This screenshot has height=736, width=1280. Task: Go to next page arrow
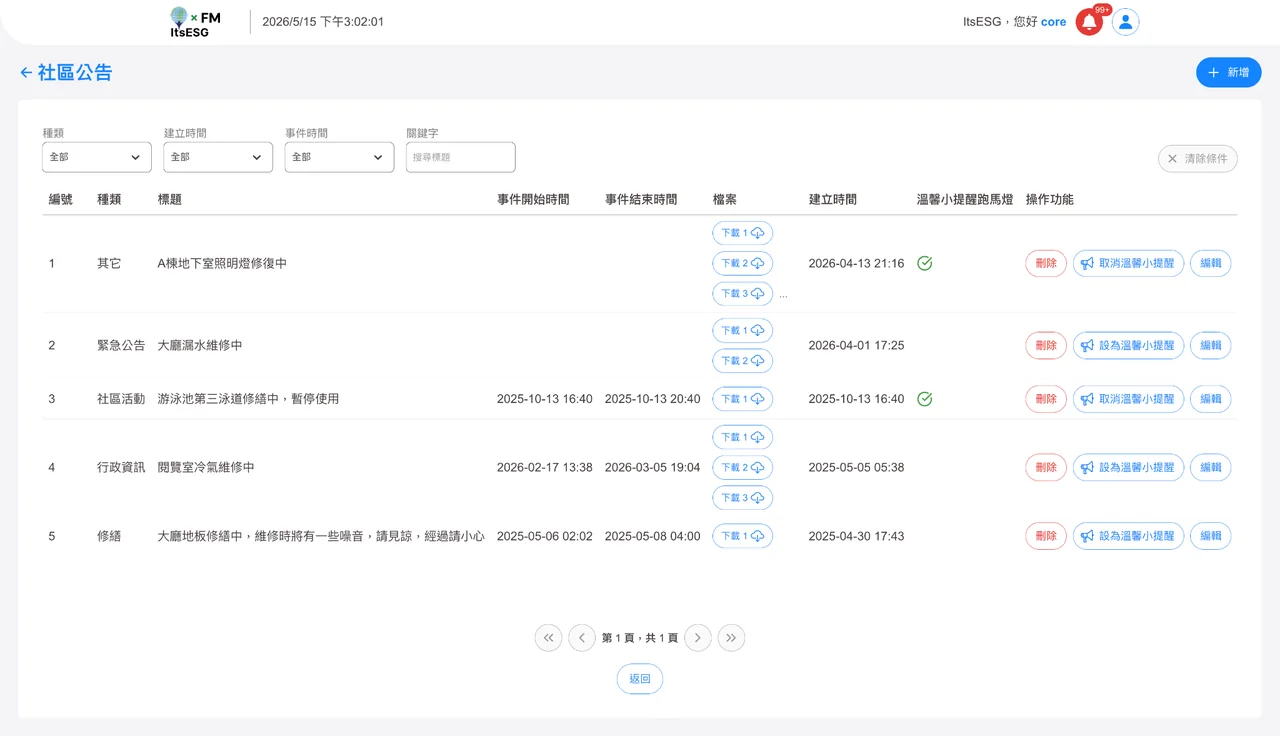click(698, 638)
